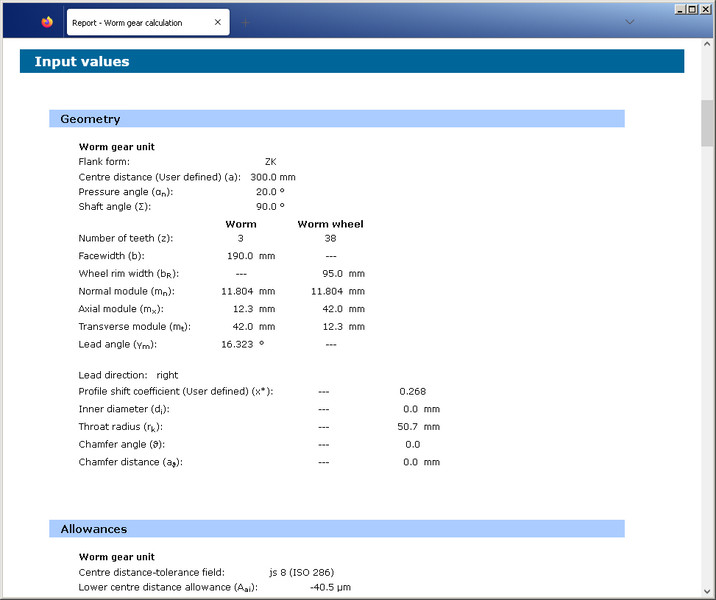Select the Report - Worm gear calculation tab
The width and height of the screenshot is (716, 600).
point(130,22)
